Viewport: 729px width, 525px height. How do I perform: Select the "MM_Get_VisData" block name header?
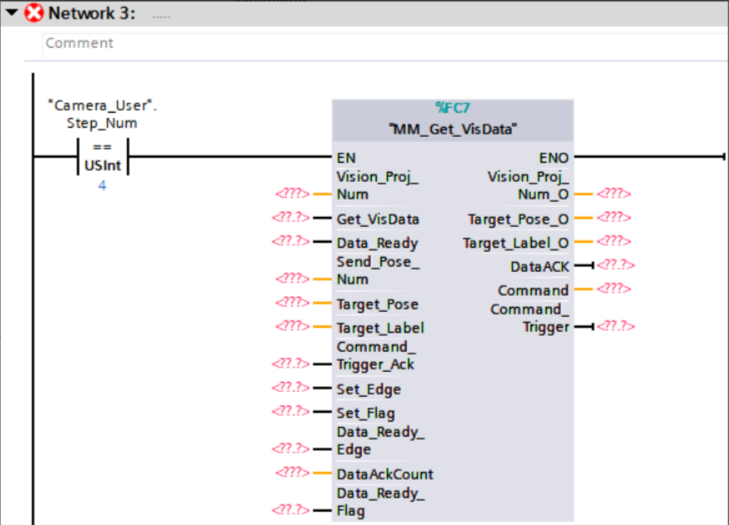[x=453, y=128]
